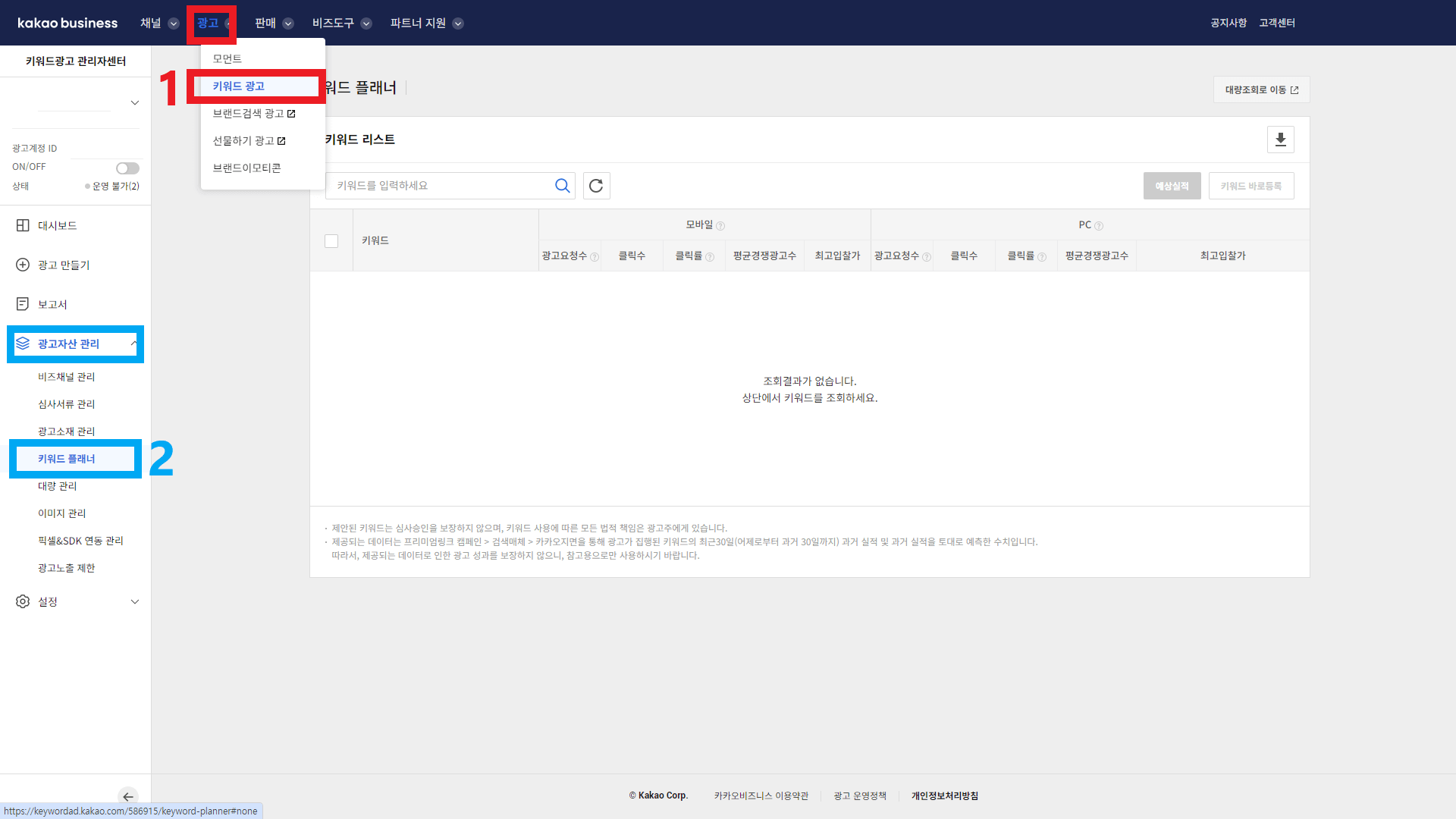Click the 대량조회로 이동 button
This screenshot has width=1456, height=819.
click(x=1260, y=89)
